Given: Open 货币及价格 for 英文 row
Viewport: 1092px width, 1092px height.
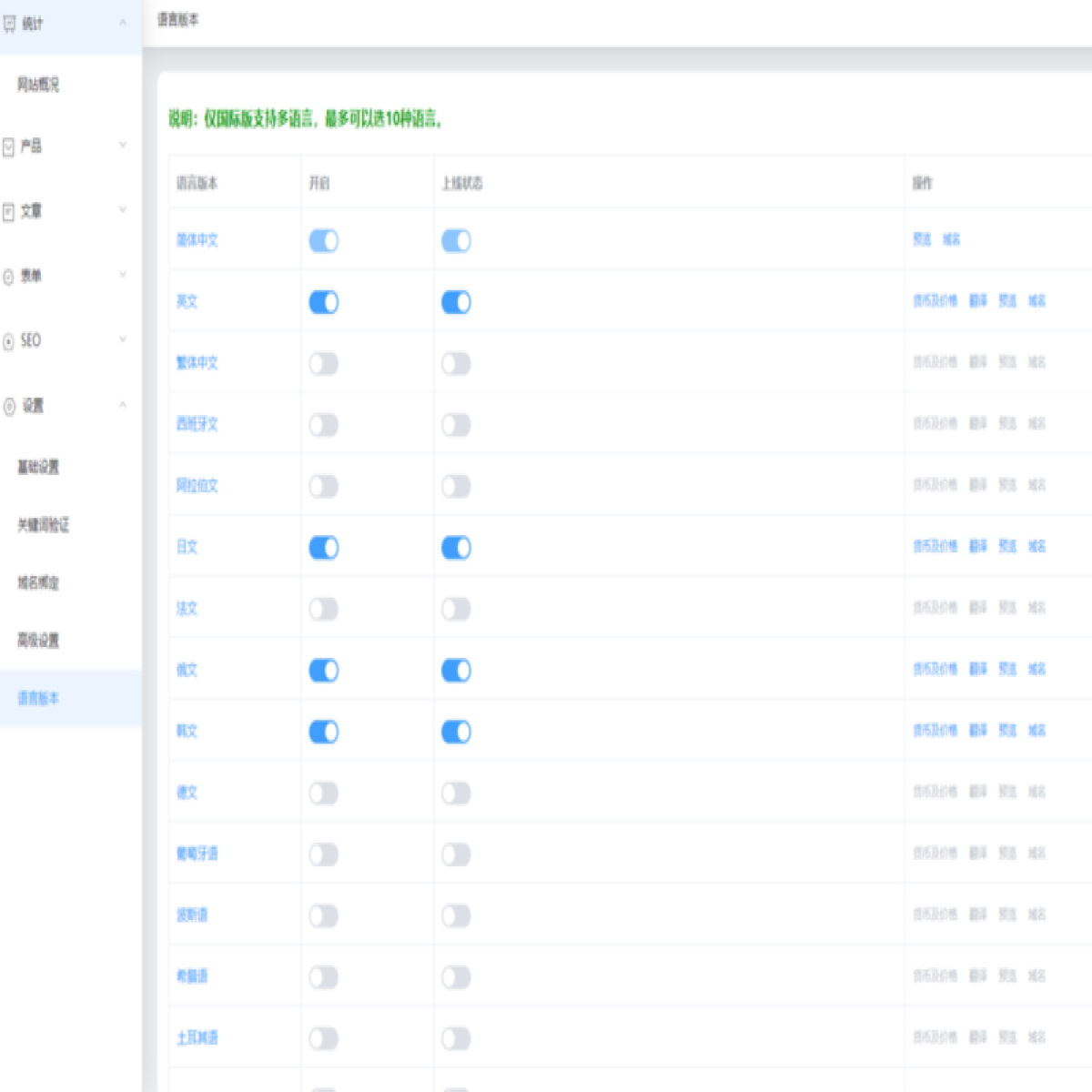Looking at the screenshot, I should [x=935, y=301].
